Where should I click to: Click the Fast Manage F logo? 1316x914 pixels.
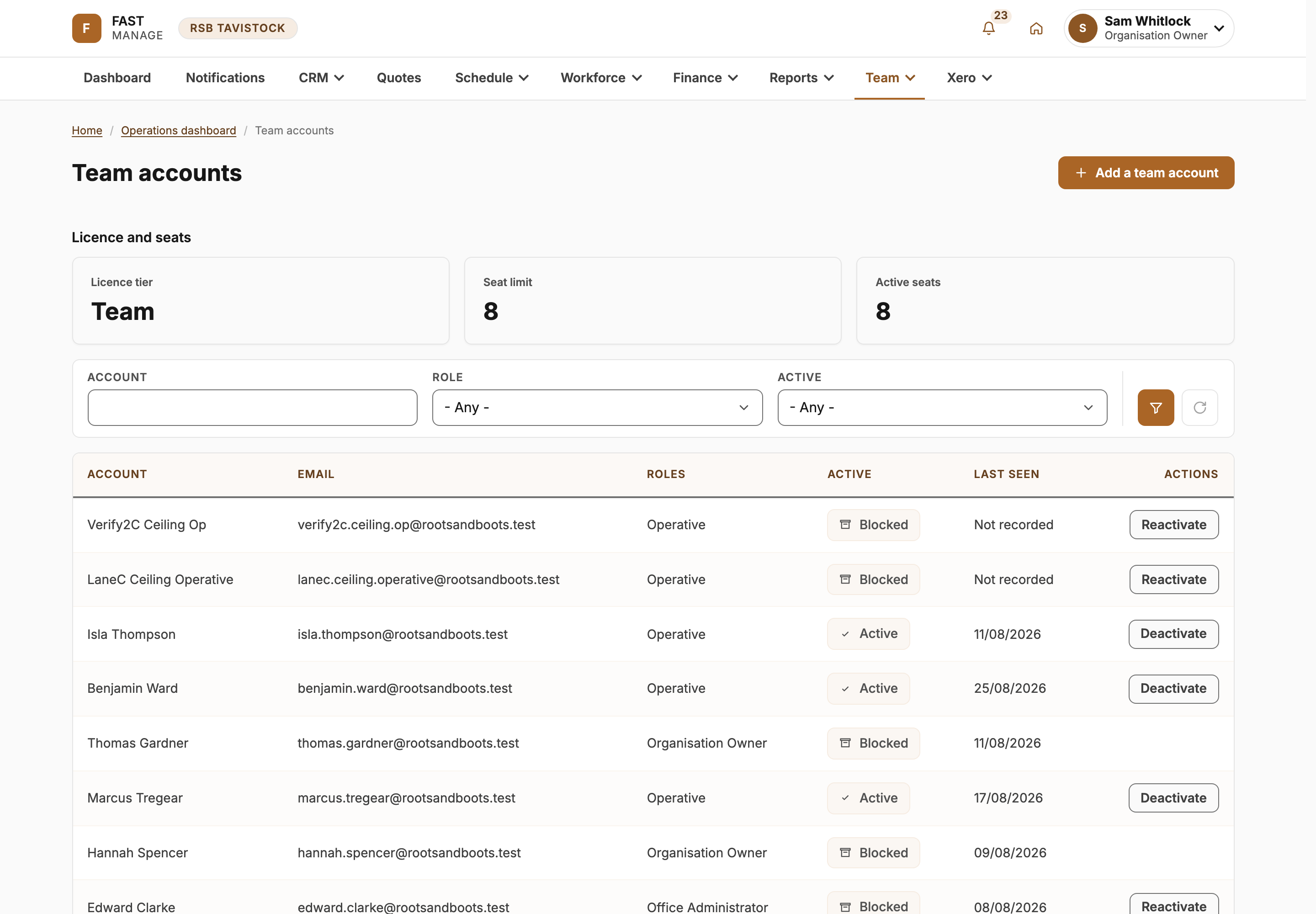[86, 28]
